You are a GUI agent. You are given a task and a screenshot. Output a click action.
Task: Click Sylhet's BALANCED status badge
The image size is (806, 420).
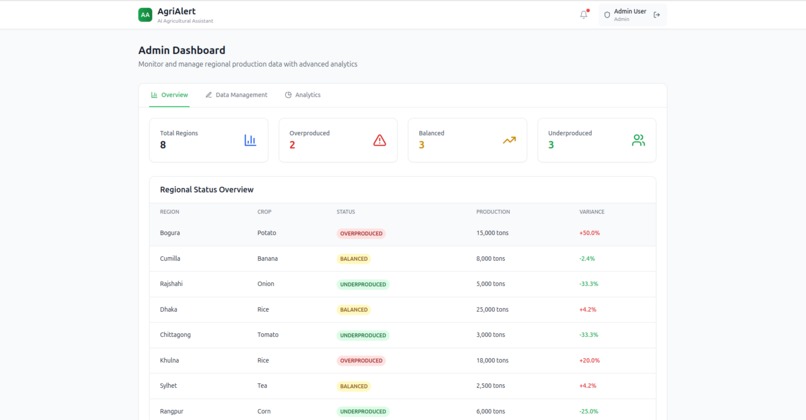click(354, 386)
